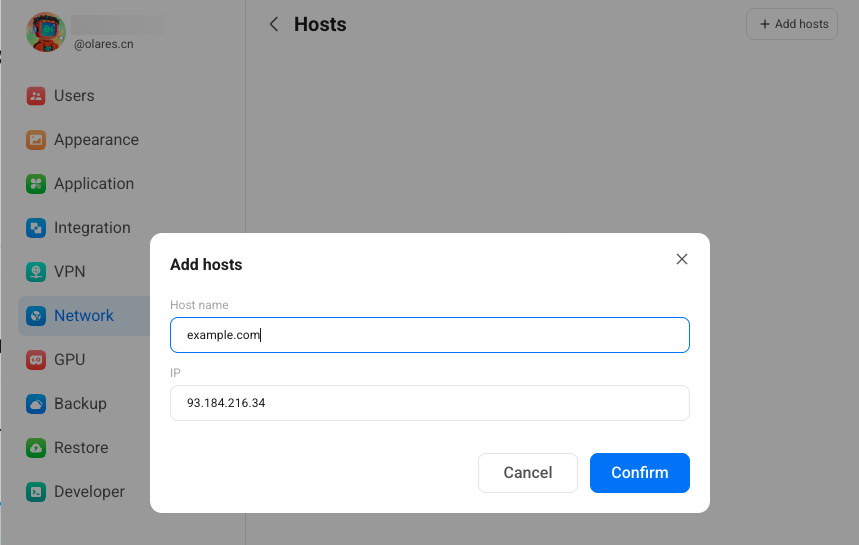The image size is (859, 545).
Task: Cancel the Add hosts dialog
Action: coord(527,473)
